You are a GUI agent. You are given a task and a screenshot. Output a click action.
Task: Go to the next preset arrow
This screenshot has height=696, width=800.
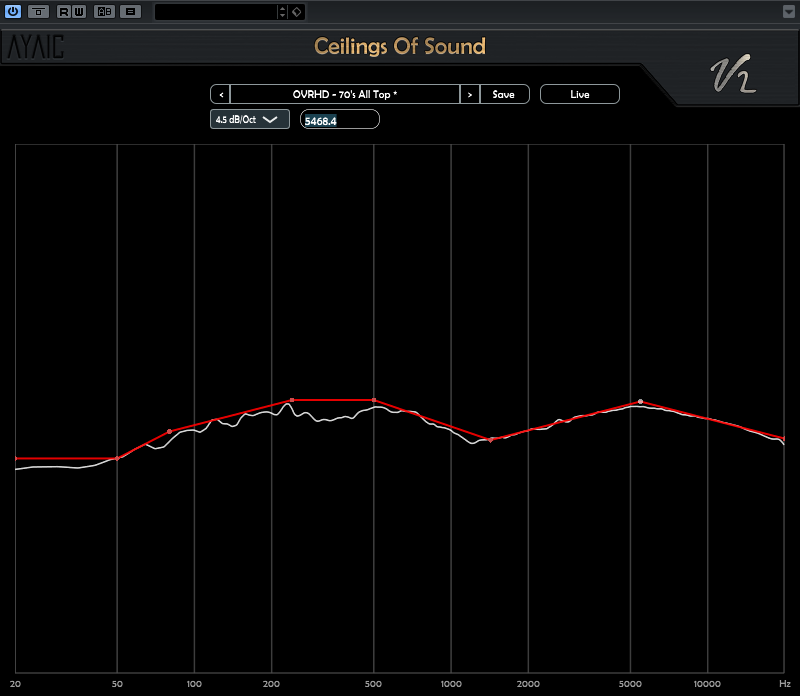click(x=470, y=94)
